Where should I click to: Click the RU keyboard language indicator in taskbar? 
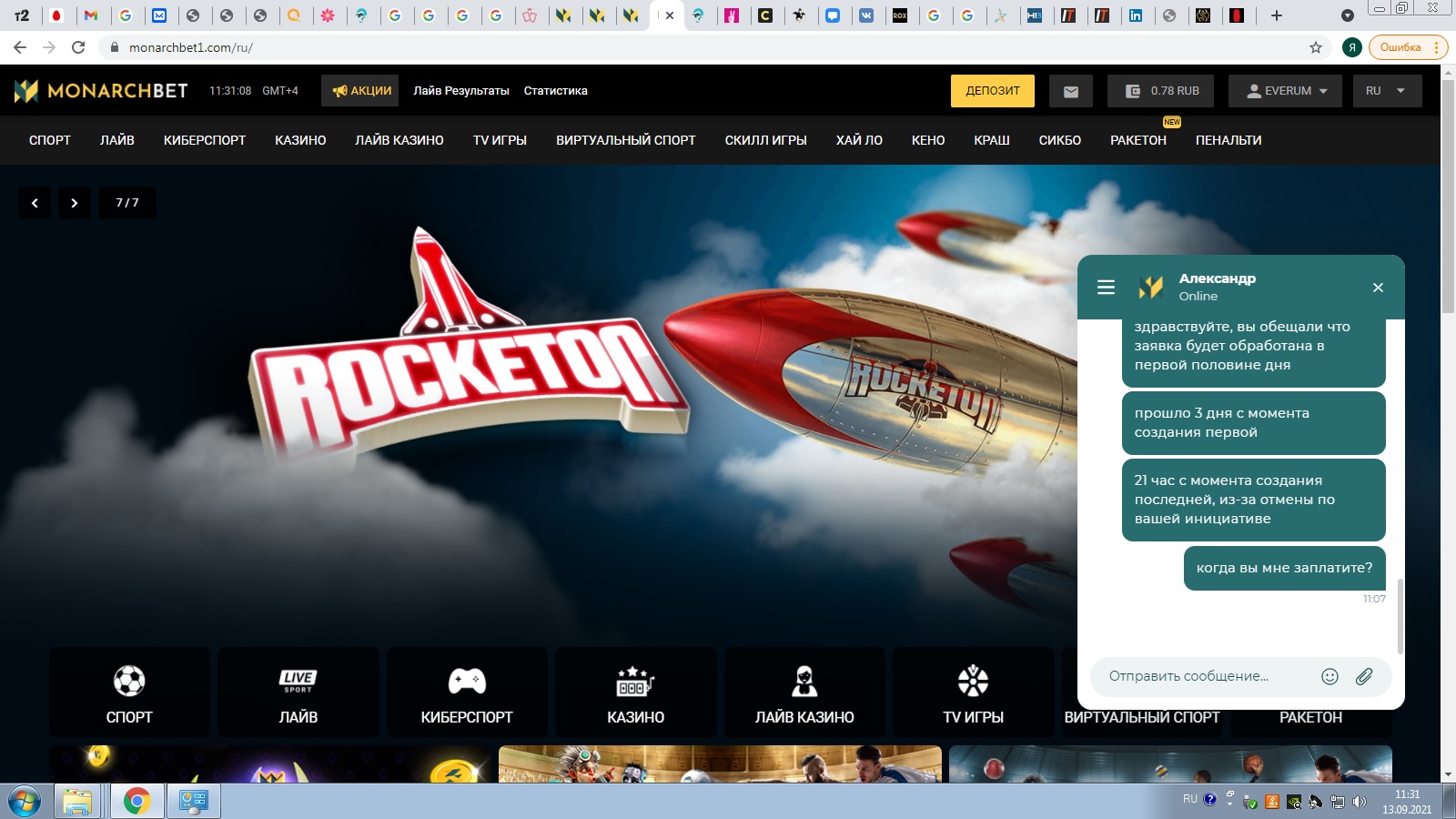[1190, 799]
